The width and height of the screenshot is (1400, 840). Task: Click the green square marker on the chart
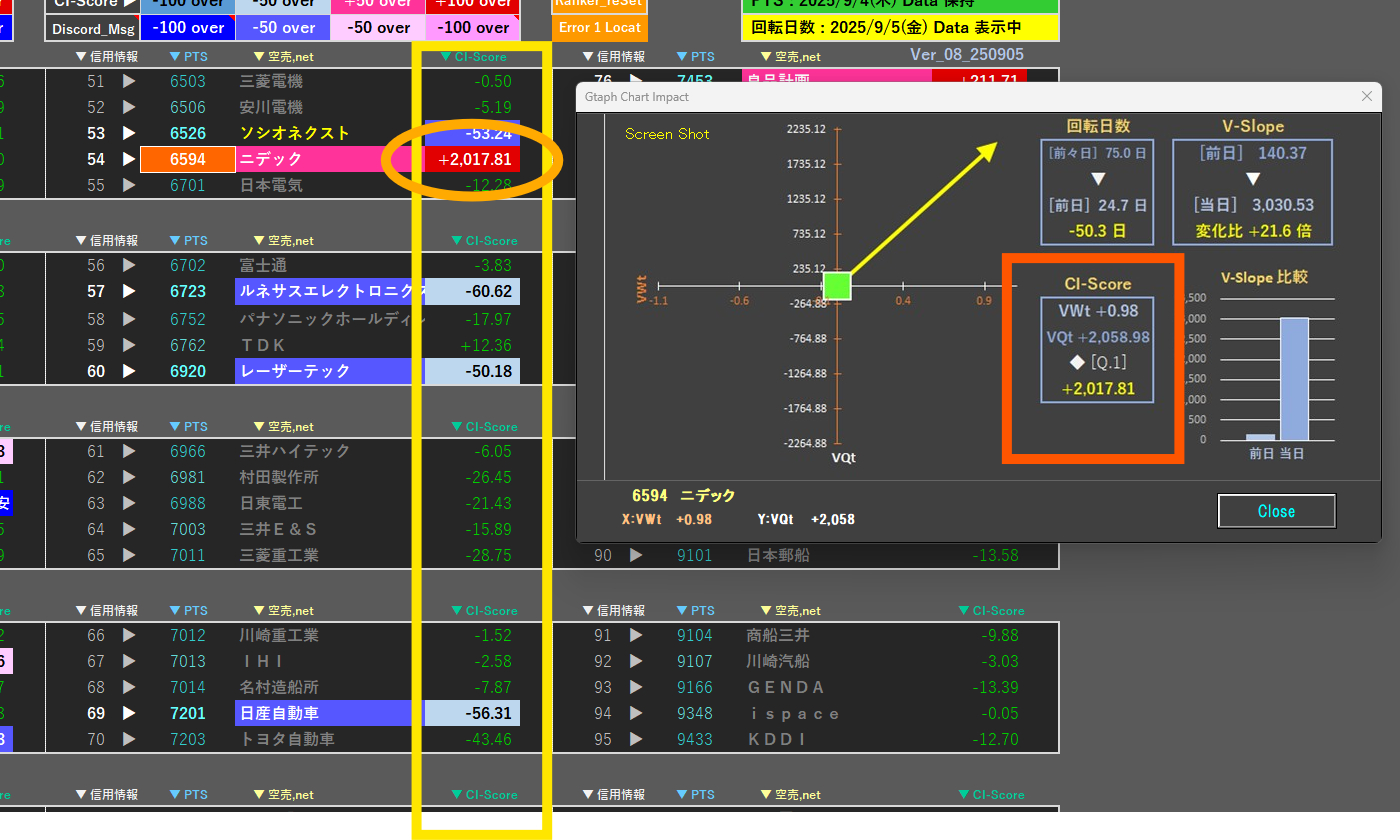pos(836,286)
